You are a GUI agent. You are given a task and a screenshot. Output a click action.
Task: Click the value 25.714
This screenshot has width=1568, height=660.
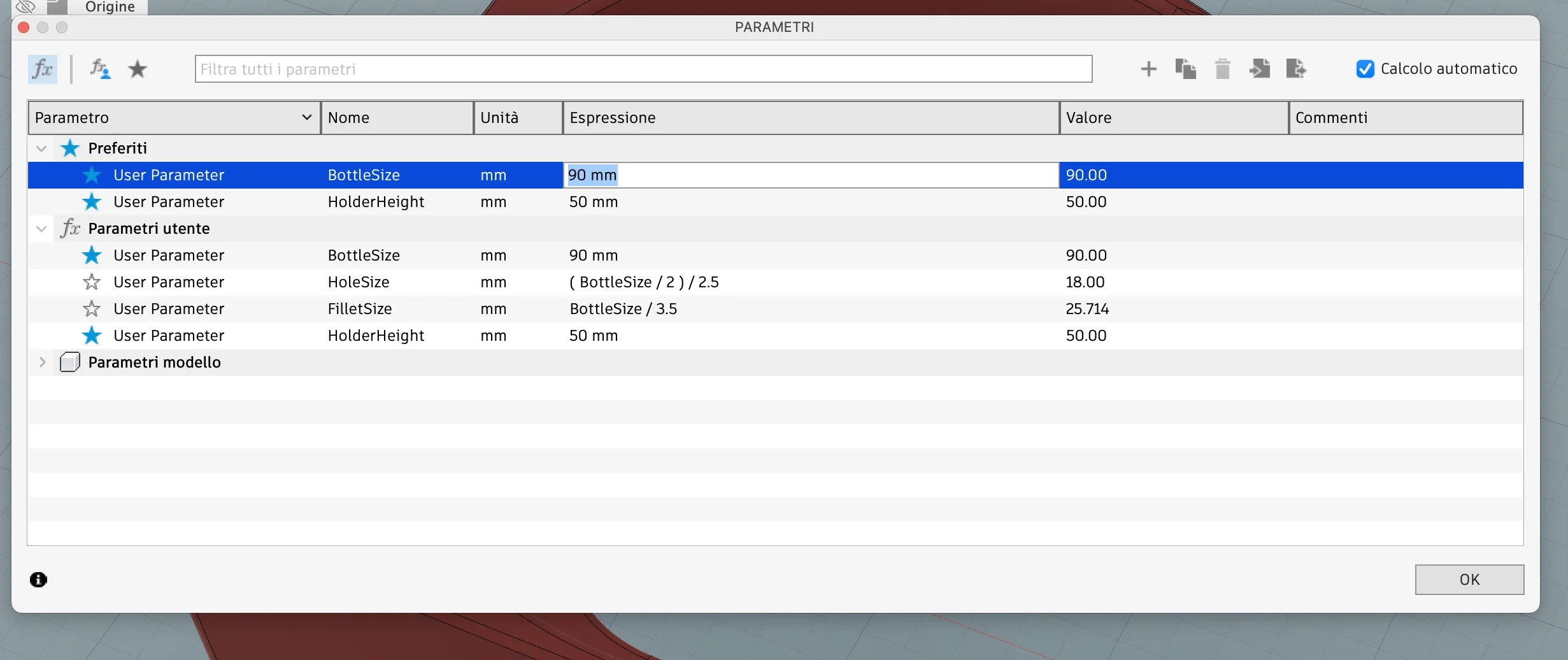tap(1087, 309)
